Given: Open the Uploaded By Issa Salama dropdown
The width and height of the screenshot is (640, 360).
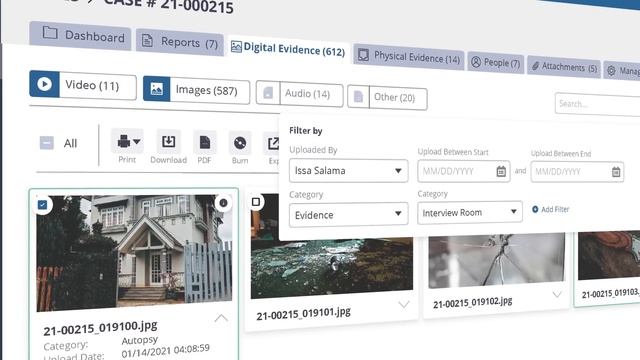Looking at the screenshot, I should click(349, 171).
